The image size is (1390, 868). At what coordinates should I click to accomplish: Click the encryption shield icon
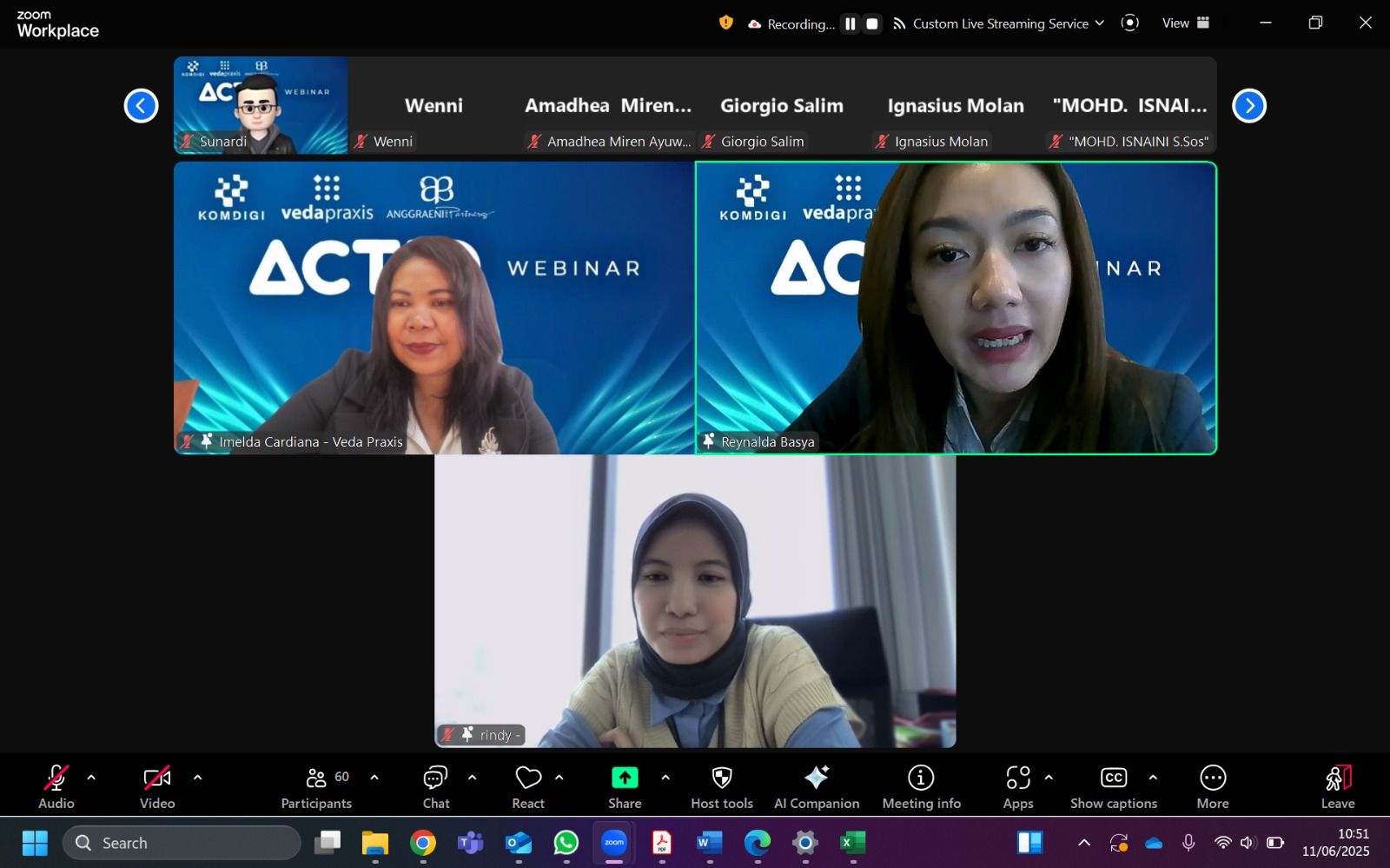726,23
